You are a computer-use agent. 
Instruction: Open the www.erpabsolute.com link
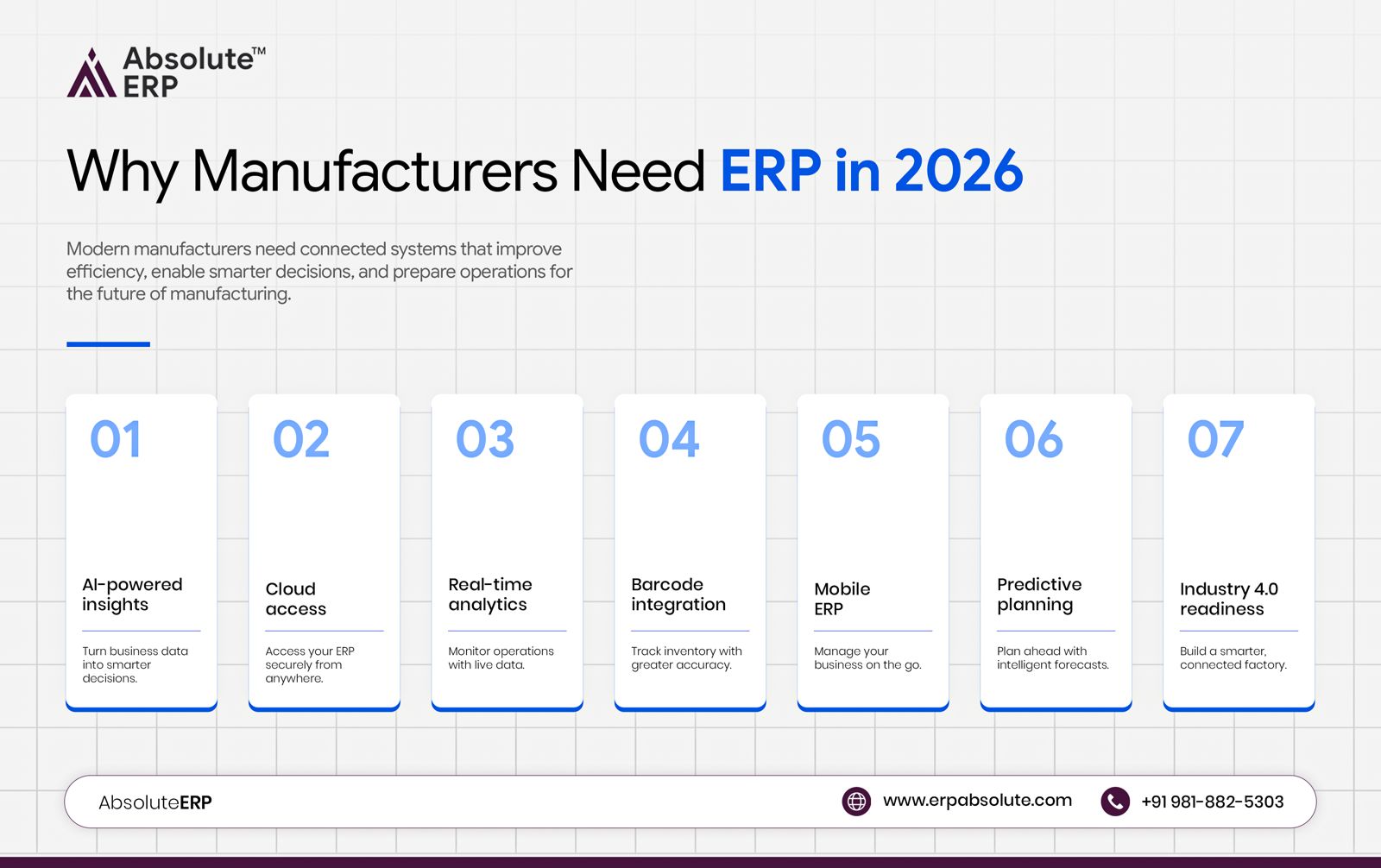[x=977, y=801]
